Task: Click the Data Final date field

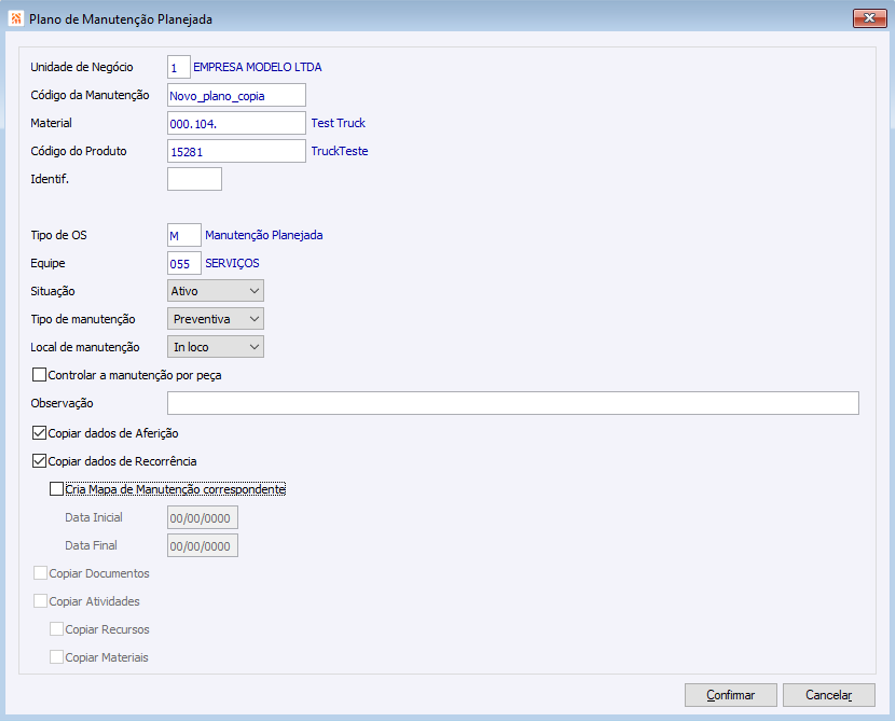Action: pyautogui.click(x=202, y=546)
